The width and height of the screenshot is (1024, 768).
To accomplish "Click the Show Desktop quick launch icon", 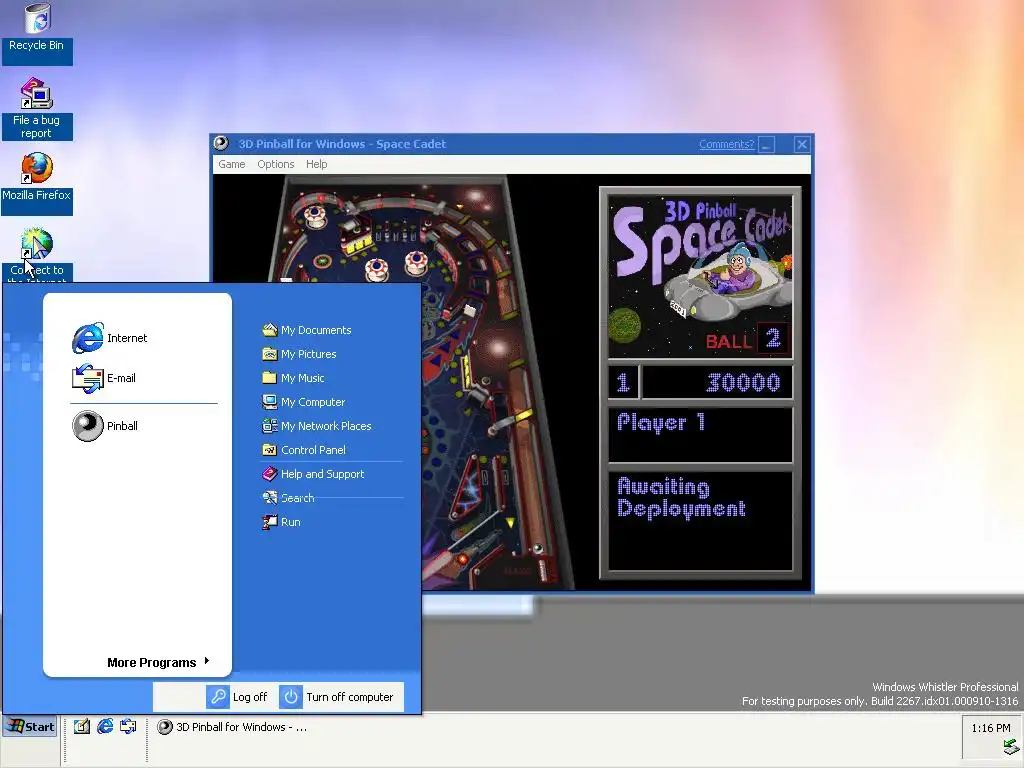I will point(82,726).
